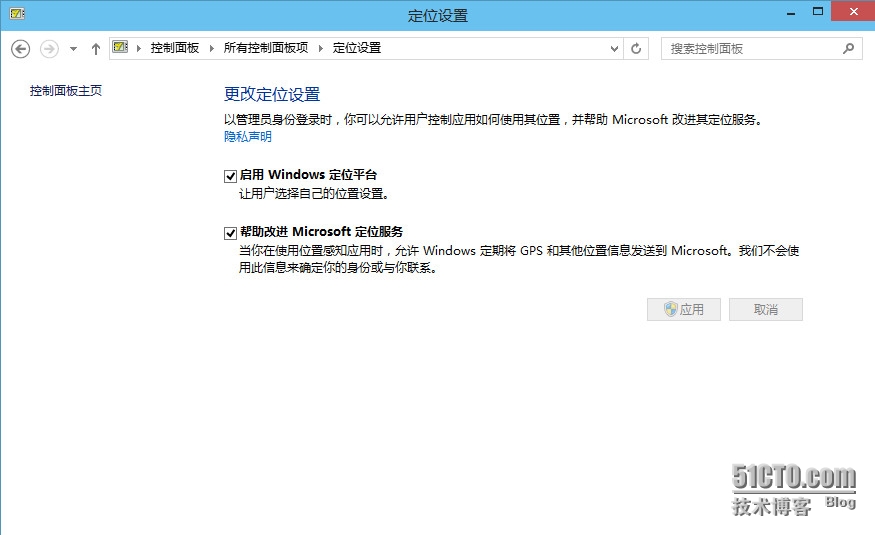
Task: Go up one level with up arrow
Action: tap(95, 49)
